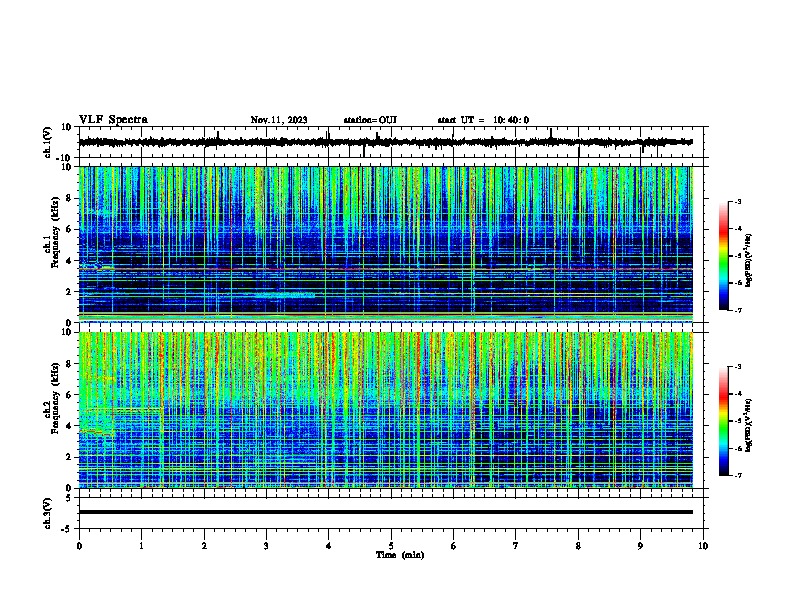Click the "4" tick on ch.1 frequency axis

pyautogui.click(x=69, y=261)
